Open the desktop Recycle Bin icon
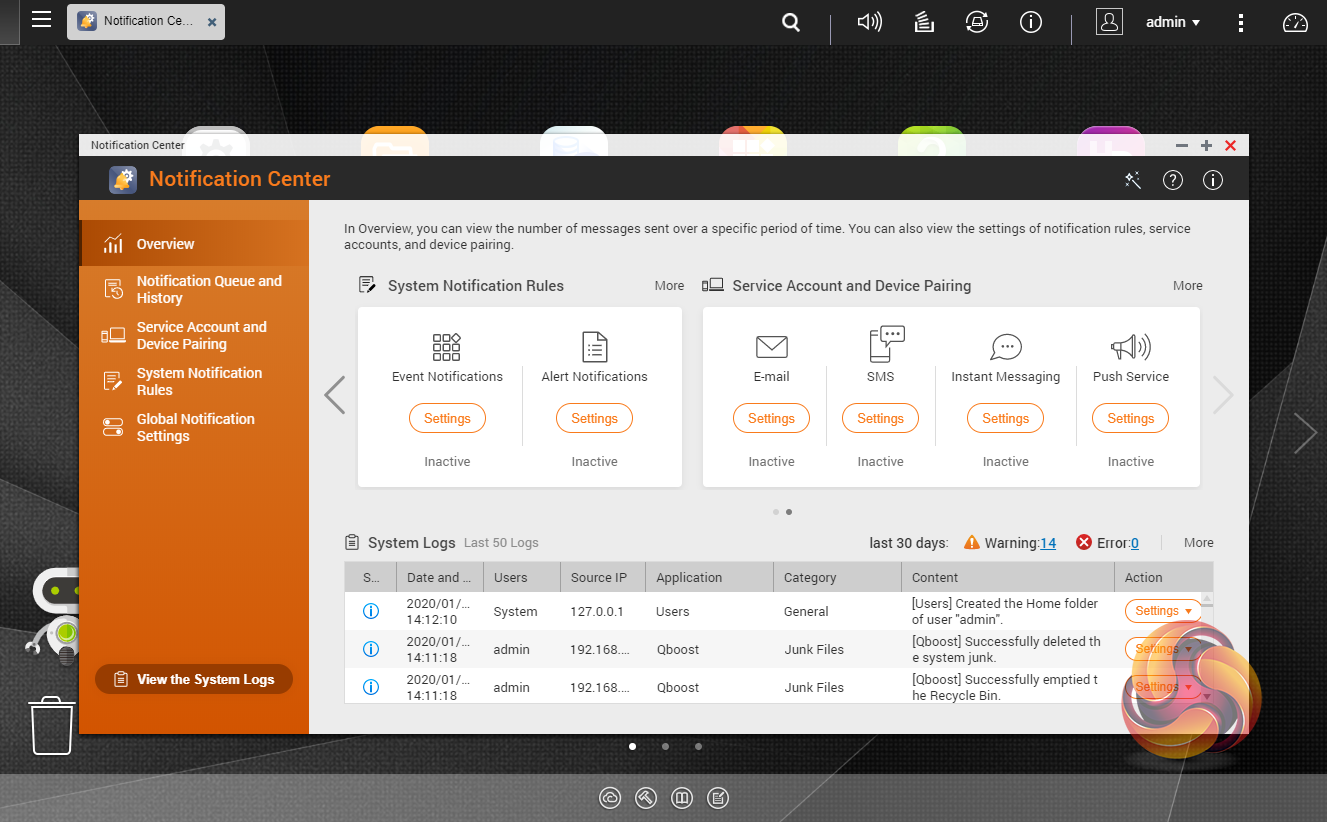The height and width of the screenshot is (822, 1329). click(52, 726)
